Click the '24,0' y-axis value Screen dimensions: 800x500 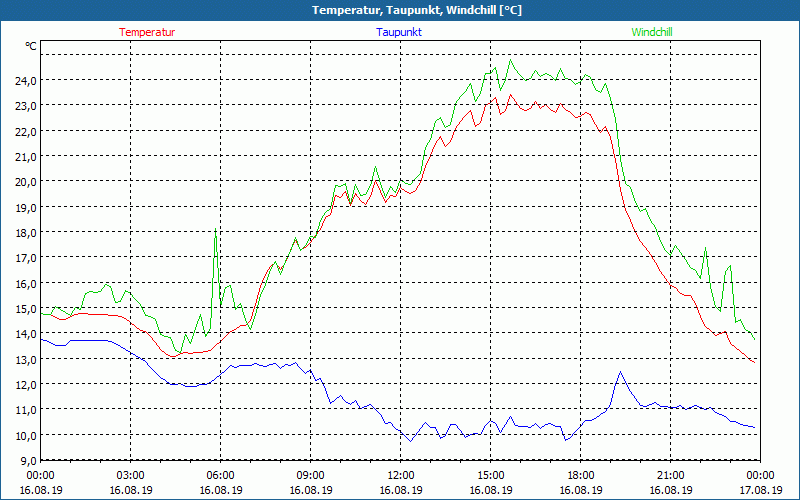pos(26,80)
